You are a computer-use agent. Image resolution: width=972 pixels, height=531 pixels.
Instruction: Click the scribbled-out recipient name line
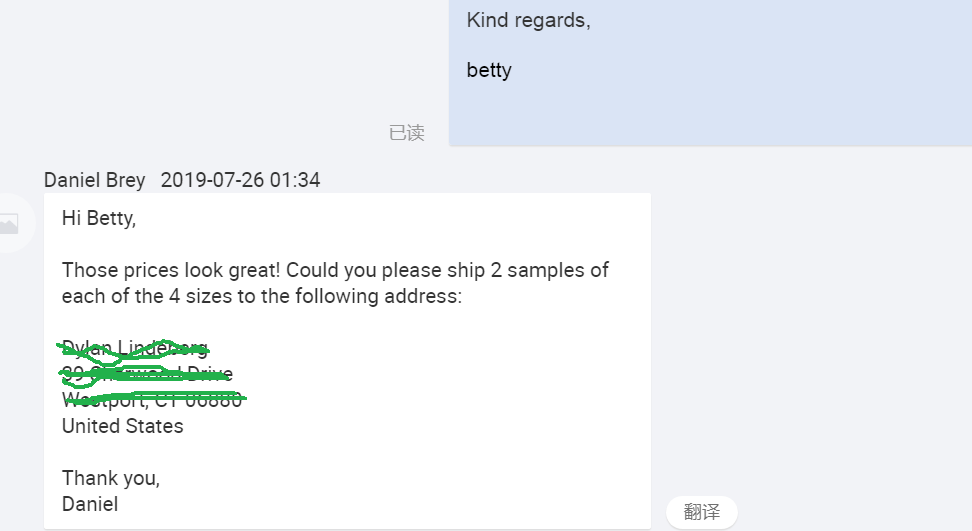coord(135,348)
